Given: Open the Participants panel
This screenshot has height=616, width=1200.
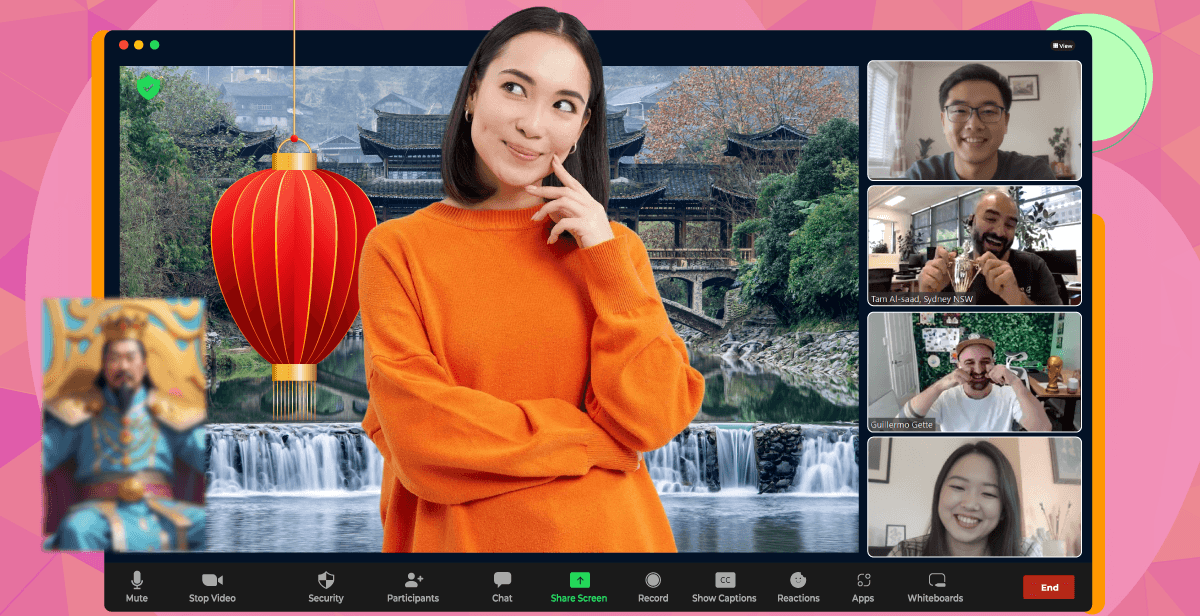Looking at the screenshot, I should point(413,586).
